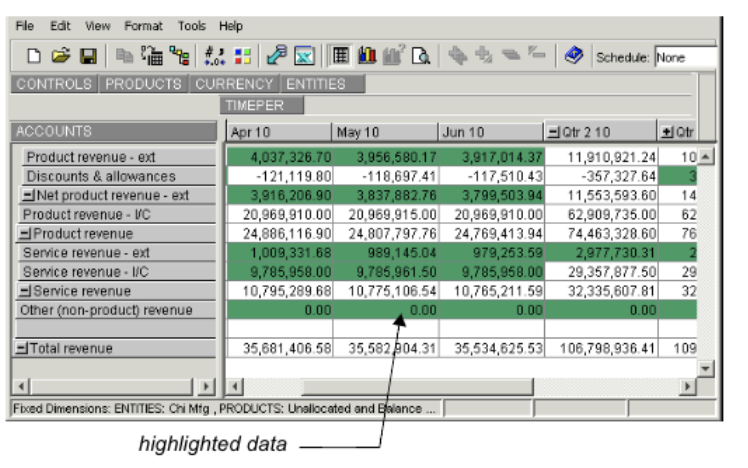The image size is (748, 468).
Task: Click the Save floppy disk icon
Action: pos(87,57)
